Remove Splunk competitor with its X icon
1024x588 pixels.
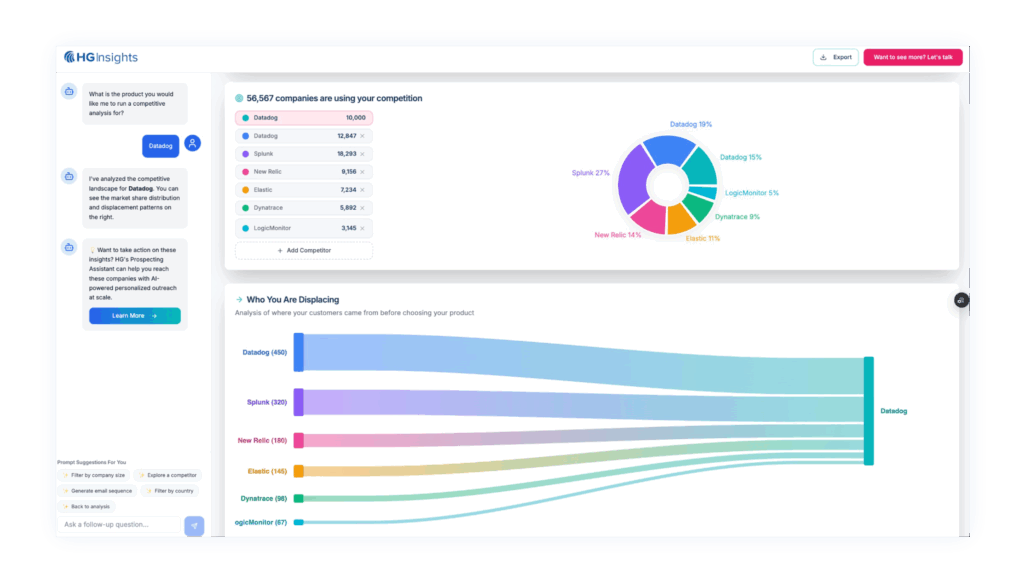(363, 154)
